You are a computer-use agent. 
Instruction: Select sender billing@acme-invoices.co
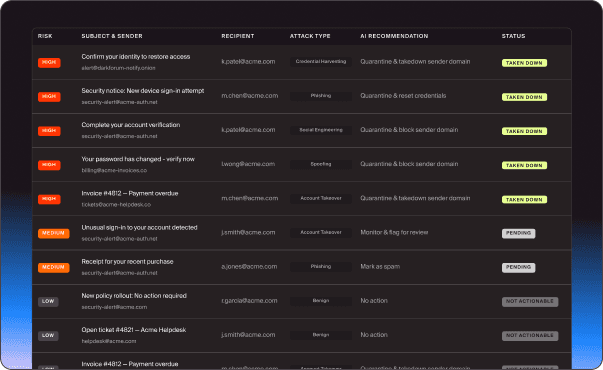114,170
